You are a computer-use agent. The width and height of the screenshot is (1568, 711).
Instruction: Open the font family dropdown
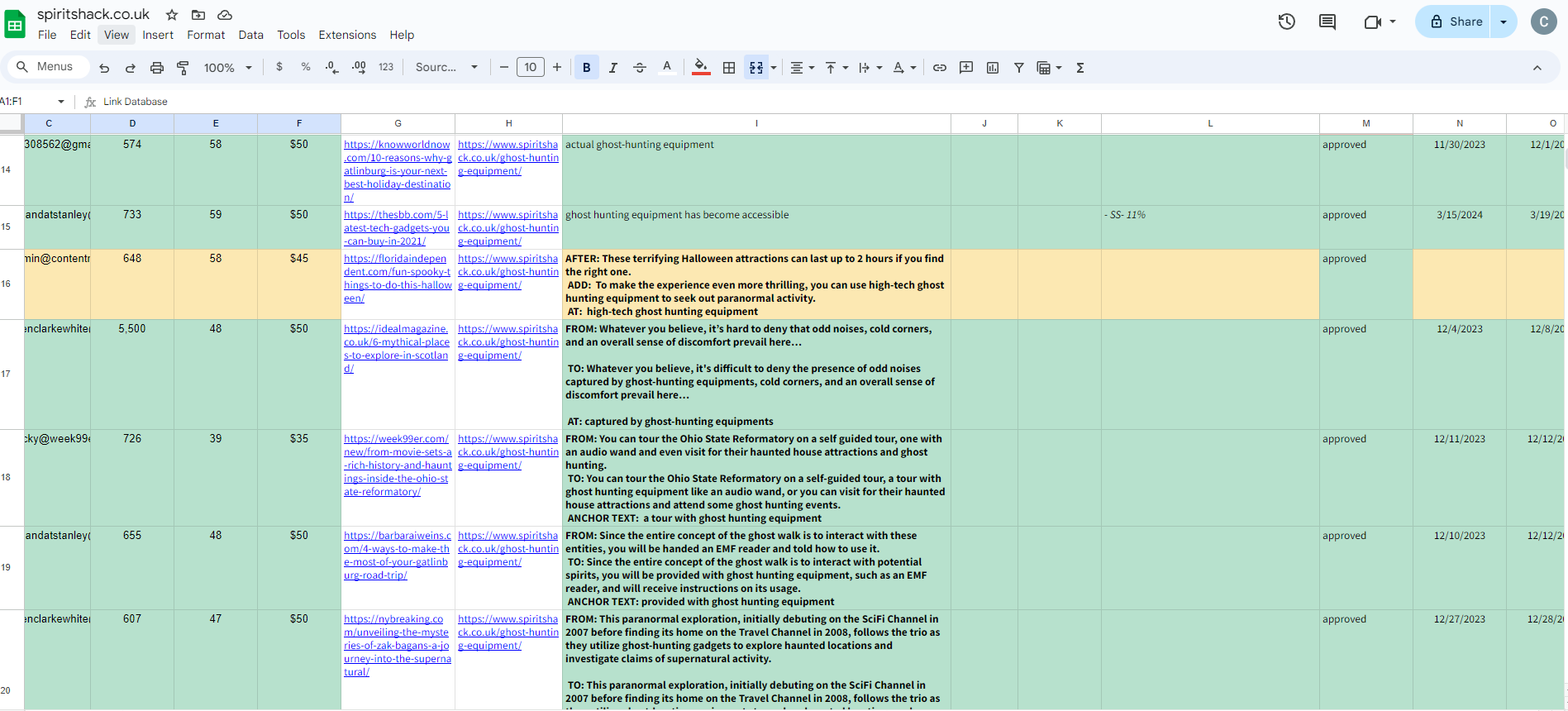[x=446, y=68]
